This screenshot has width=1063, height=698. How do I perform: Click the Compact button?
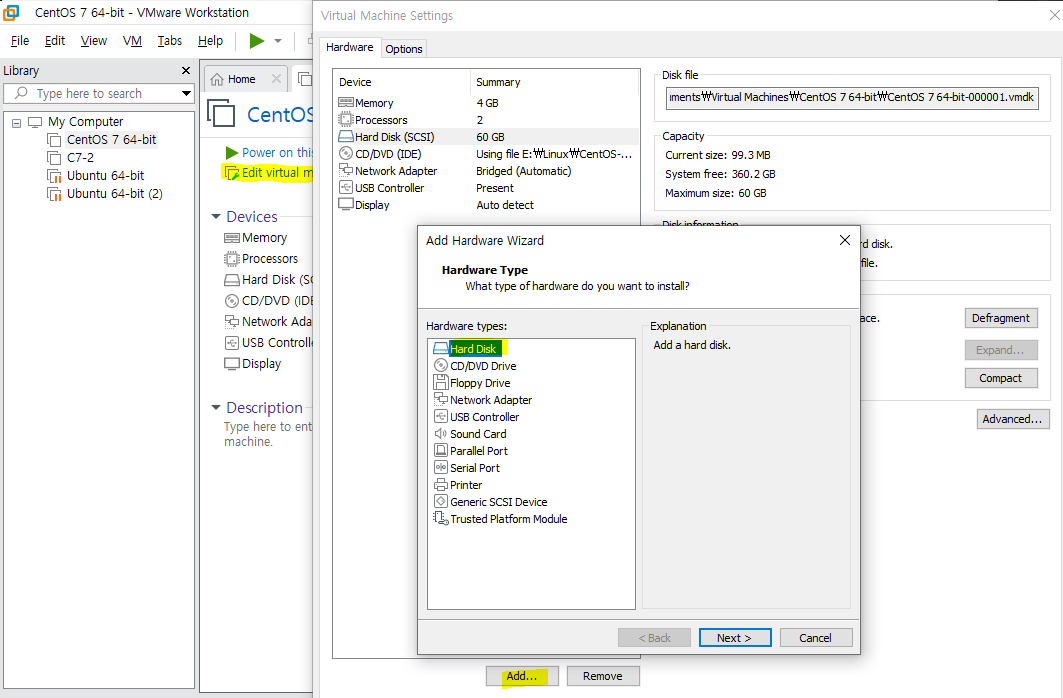(x=1001, y=378)
